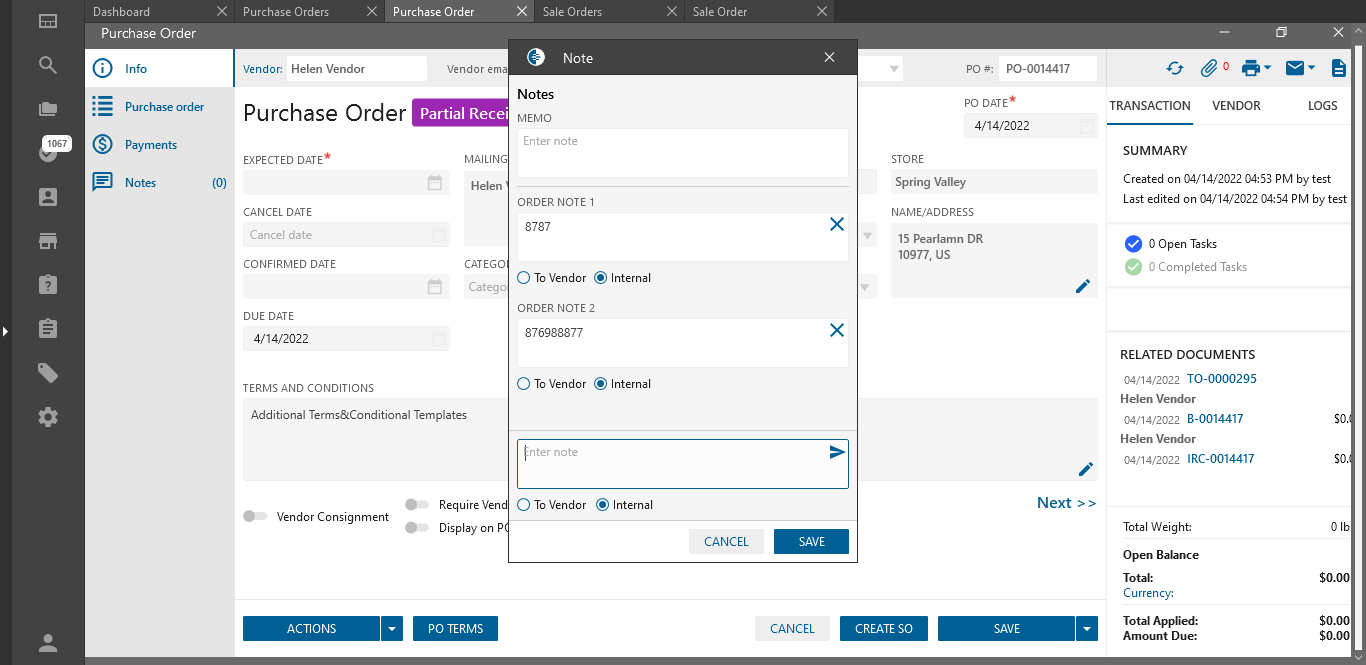The width and height of the screenshot is (1366, 665).
Task: Open the settings gear in left sidebar
Action: pyautogui.click(x=48, y=417)
